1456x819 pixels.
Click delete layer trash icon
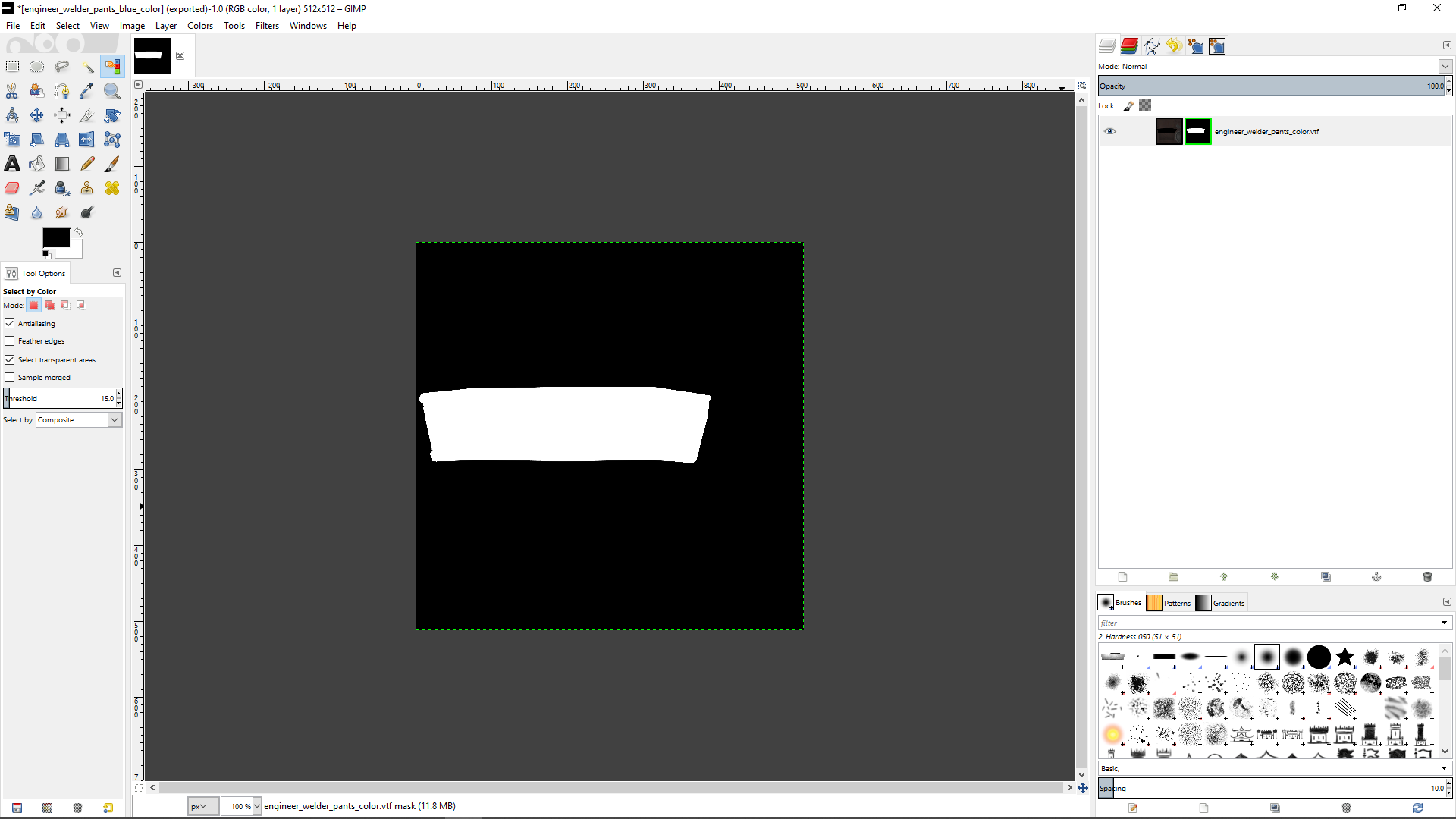coord(1427,576)
